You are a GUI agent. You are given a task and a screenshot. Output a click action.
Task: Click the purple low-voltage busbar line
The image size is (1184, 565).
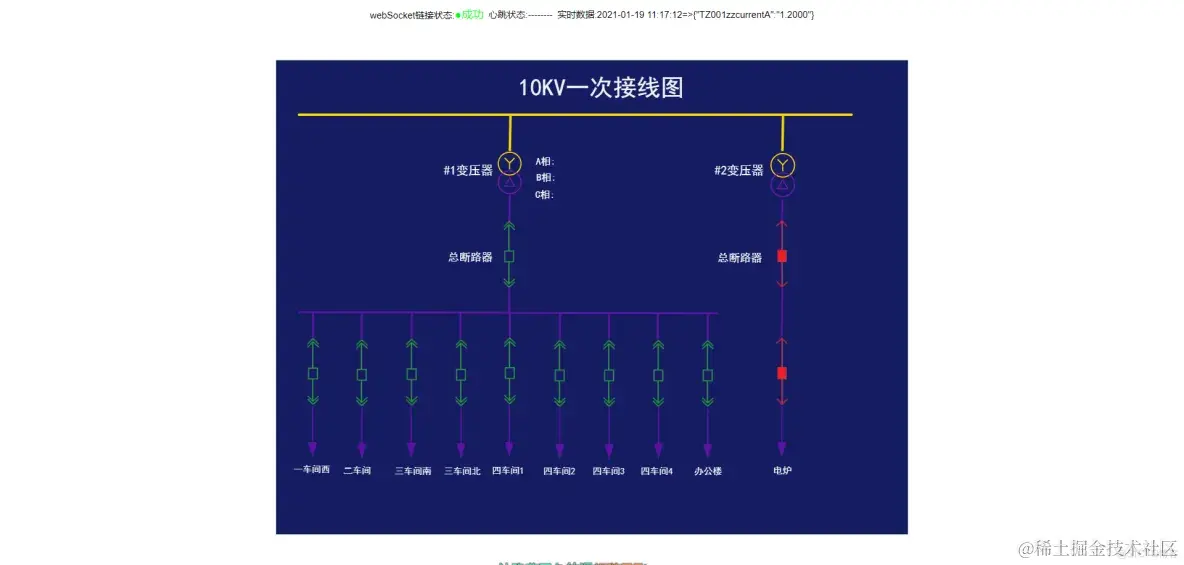click(508, 312)
